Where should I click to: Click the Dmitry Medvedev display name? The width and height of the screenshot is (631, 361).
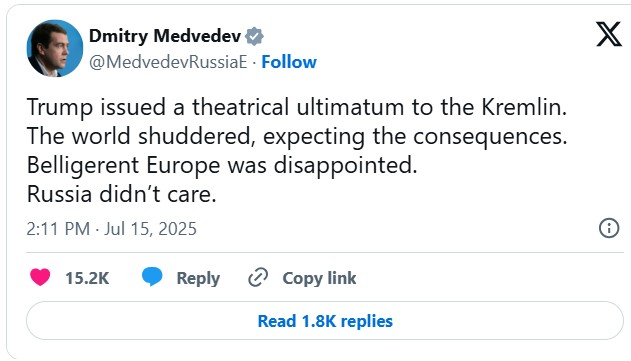[x=165, y=36]
